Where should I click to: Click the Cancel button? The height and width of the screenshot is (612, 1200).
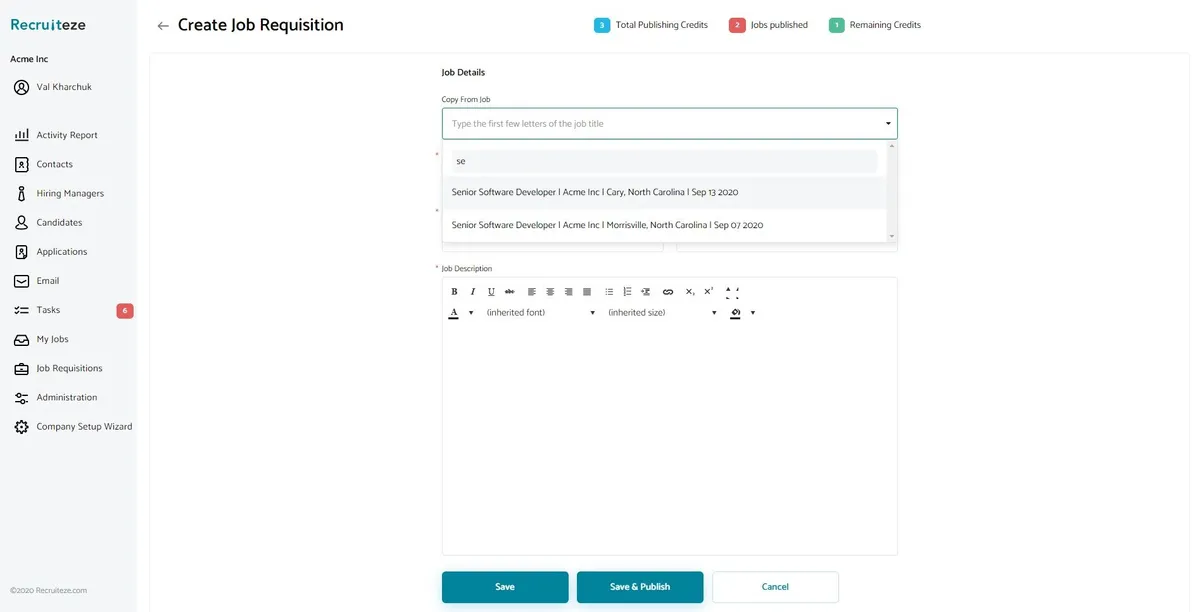pyautogui.click(x=775, y=587)
